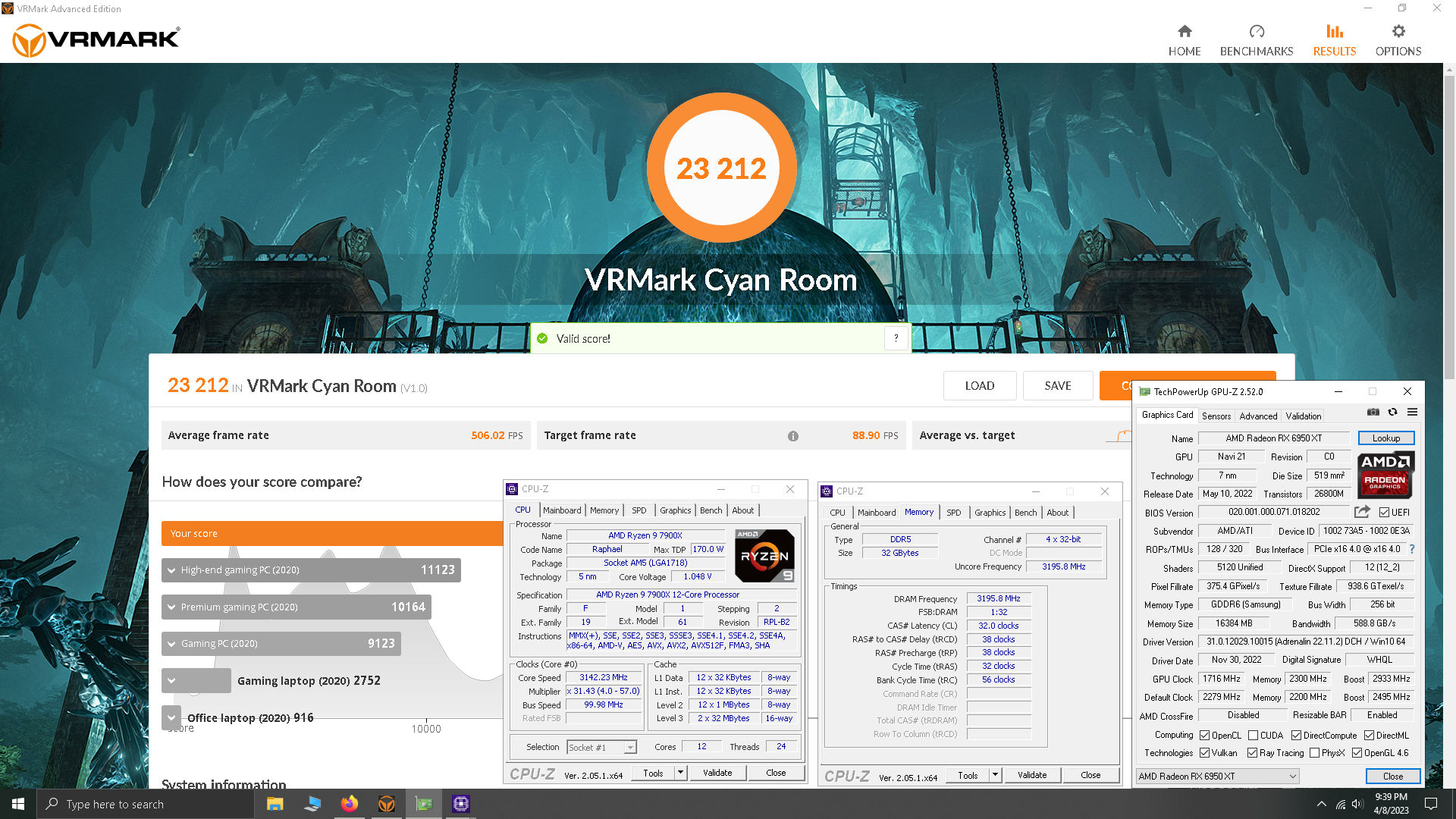Click the GPU-Z refresh icon
Image resolution: width=1456 pixels, height=819 pixels.
click(1392, 413)
